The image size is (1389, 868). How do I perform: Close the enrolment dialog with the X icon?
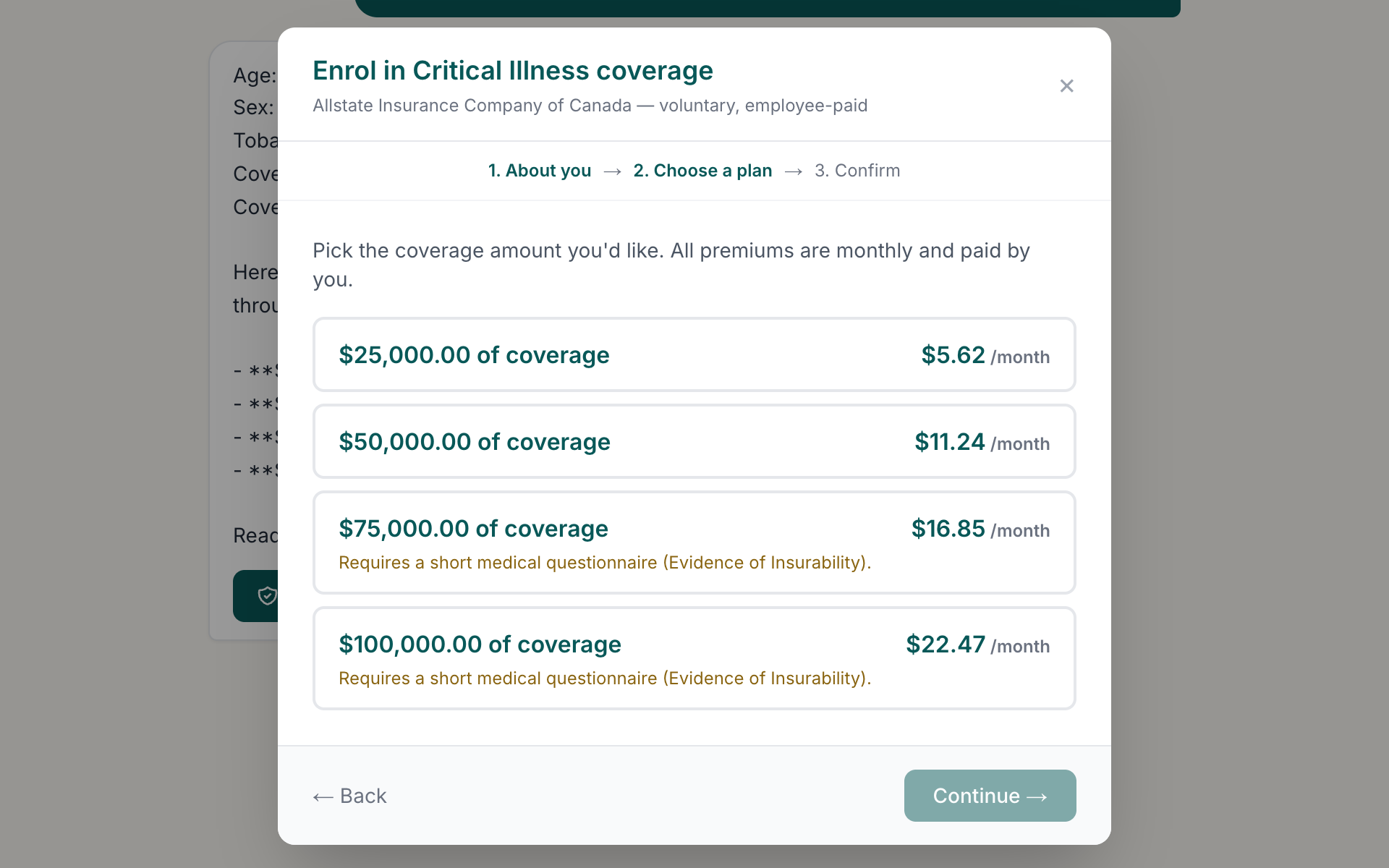click(x=1066, y=86)
